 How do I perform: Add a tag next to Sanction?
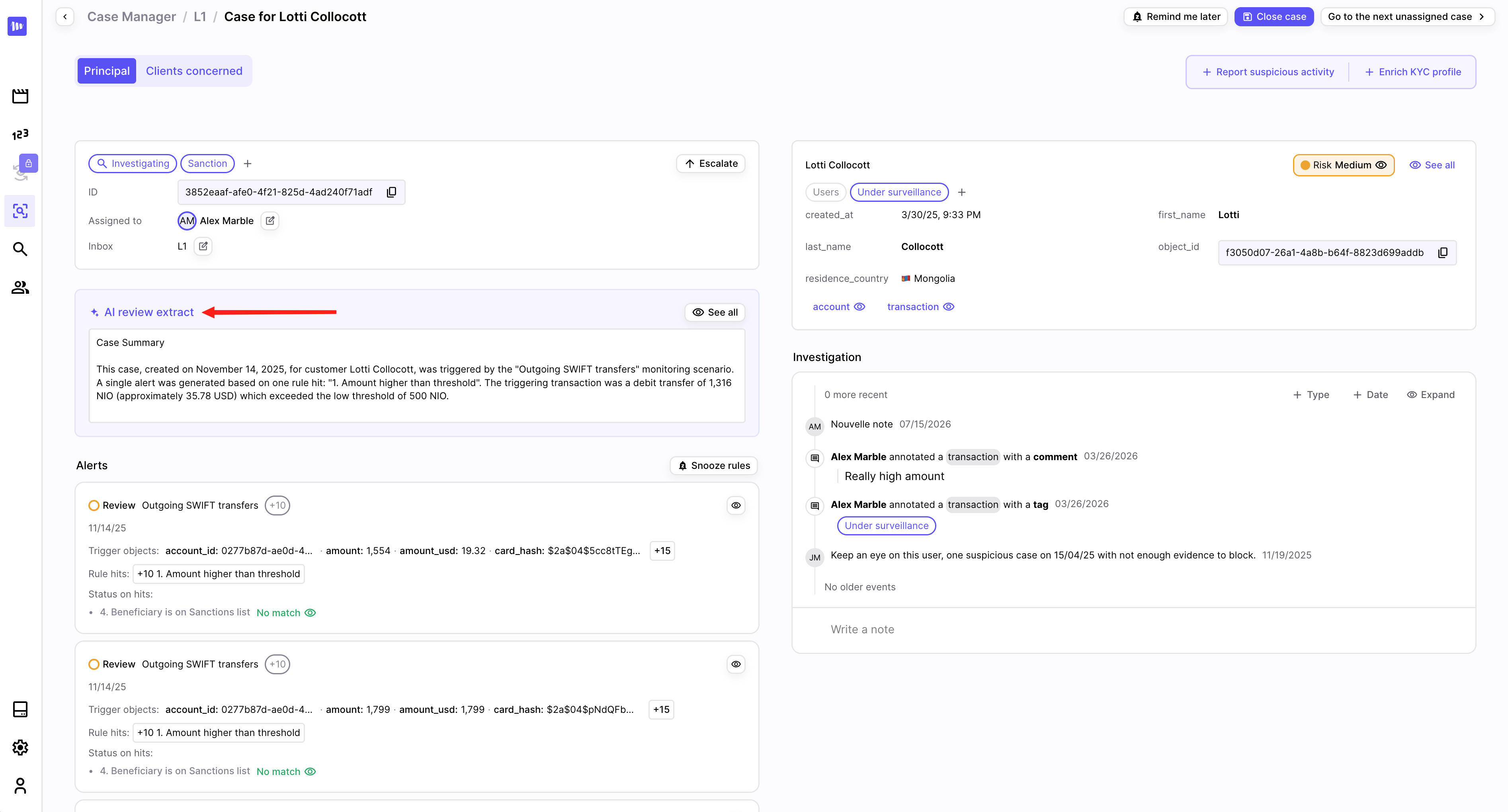tap(248, 164)
